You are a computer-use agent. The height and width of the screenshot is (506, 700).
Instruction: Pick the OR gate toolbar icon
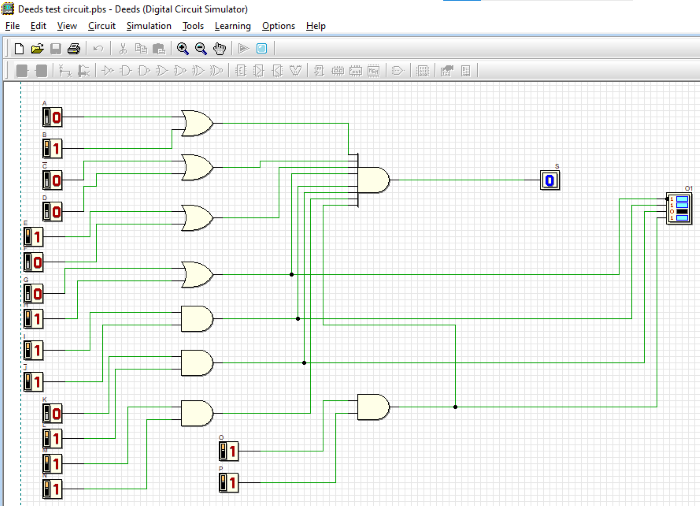point(162,71)
